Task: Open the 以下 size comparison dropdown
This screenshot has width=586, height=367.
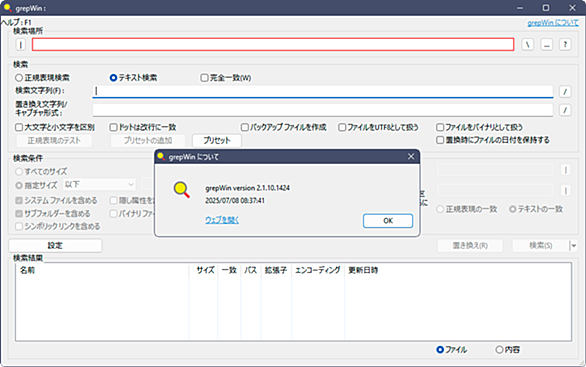Action: point(99,185)
